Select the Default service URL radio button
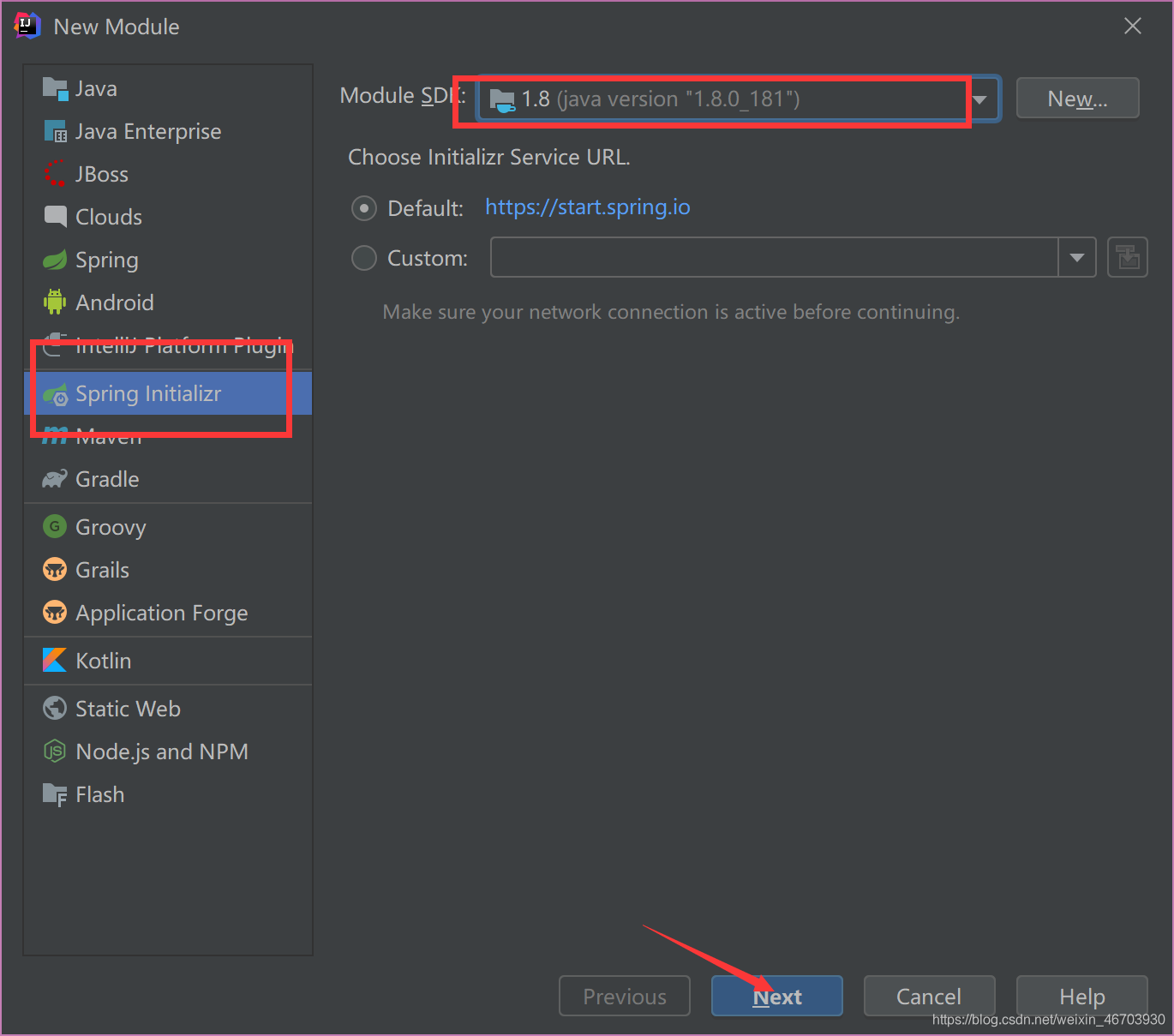 point(364,208)
